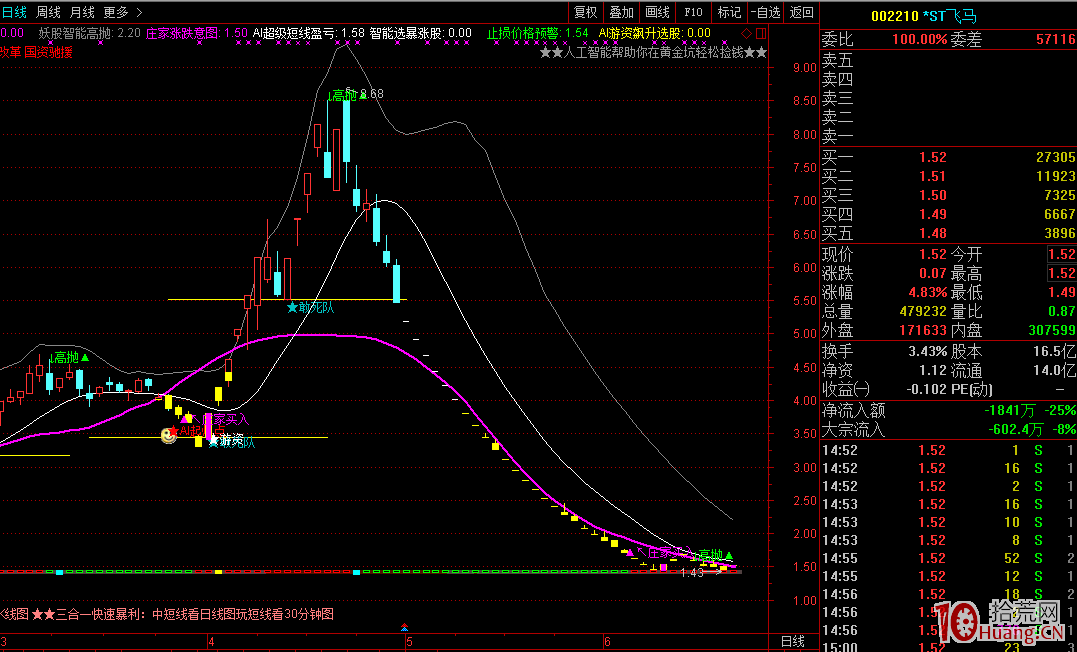This screenshot has height=652, width=1077.
Task: Expand the 更多 periods dropdown
Action: [123, 12]
